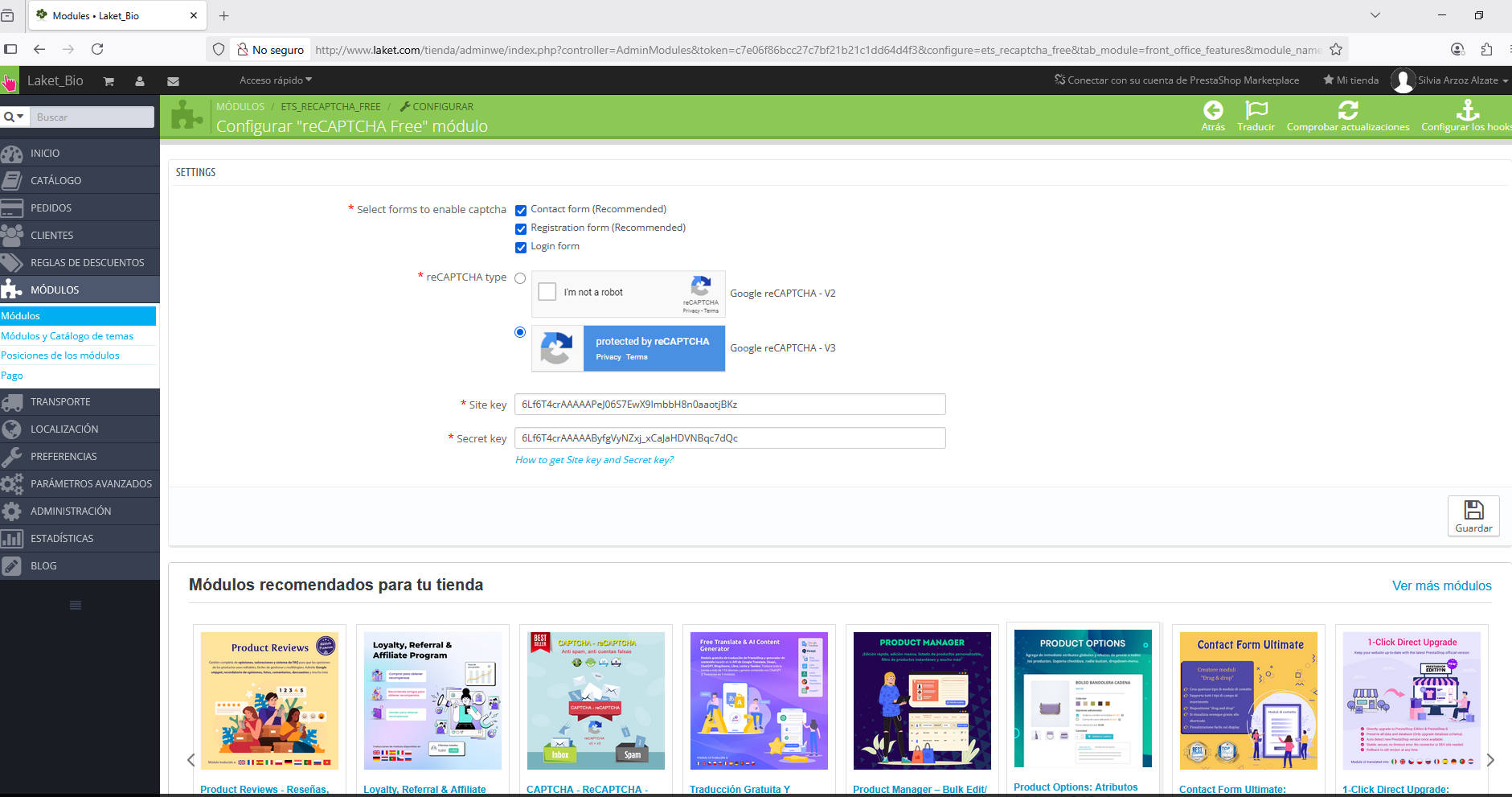This screenshot has height=797, width=1512.
Task: Click MÓDULOS breadcrumb link
Action: point(240,106)
